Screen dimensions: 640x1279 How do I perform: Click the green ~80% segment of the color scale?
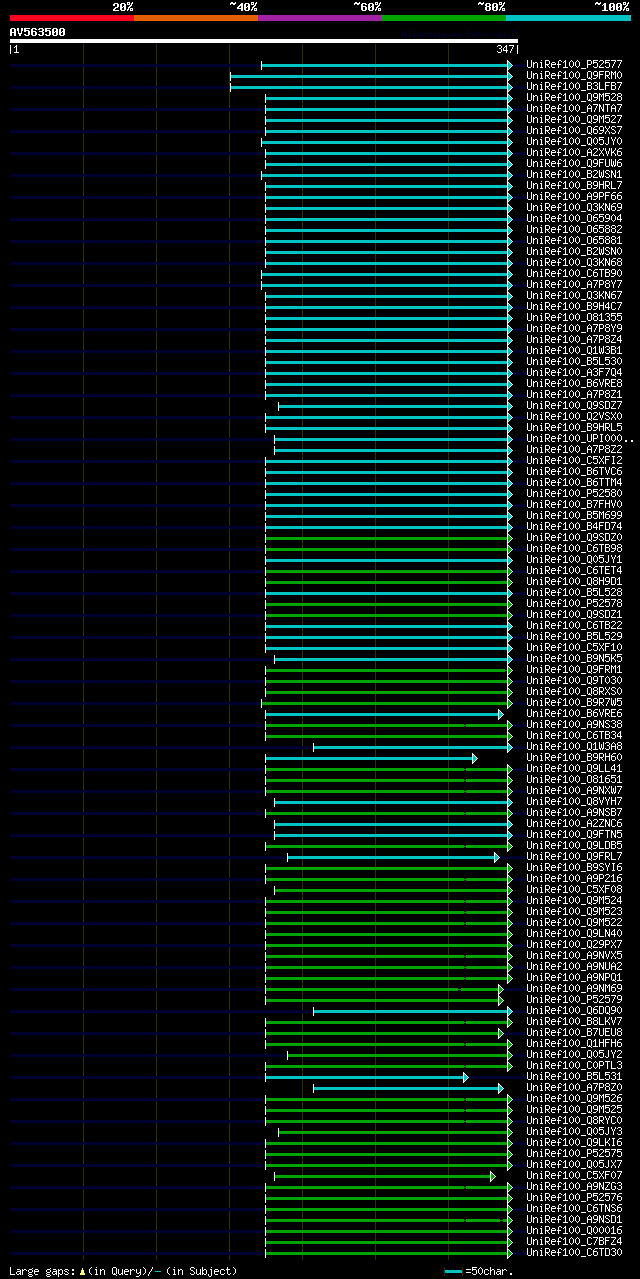pos(444,18)
